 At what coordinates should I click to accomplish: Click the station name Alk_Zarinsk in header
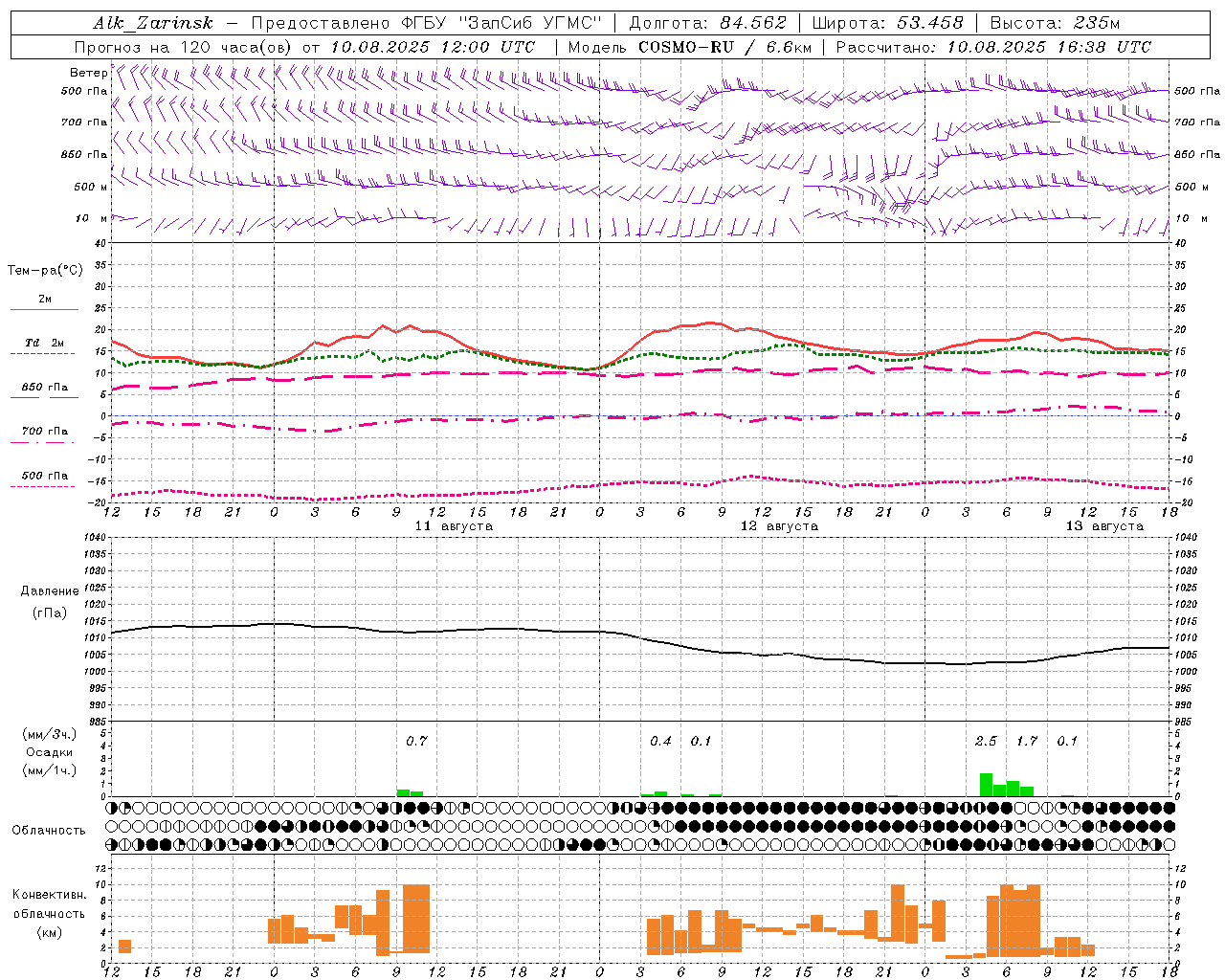click(x=152, y=23)
